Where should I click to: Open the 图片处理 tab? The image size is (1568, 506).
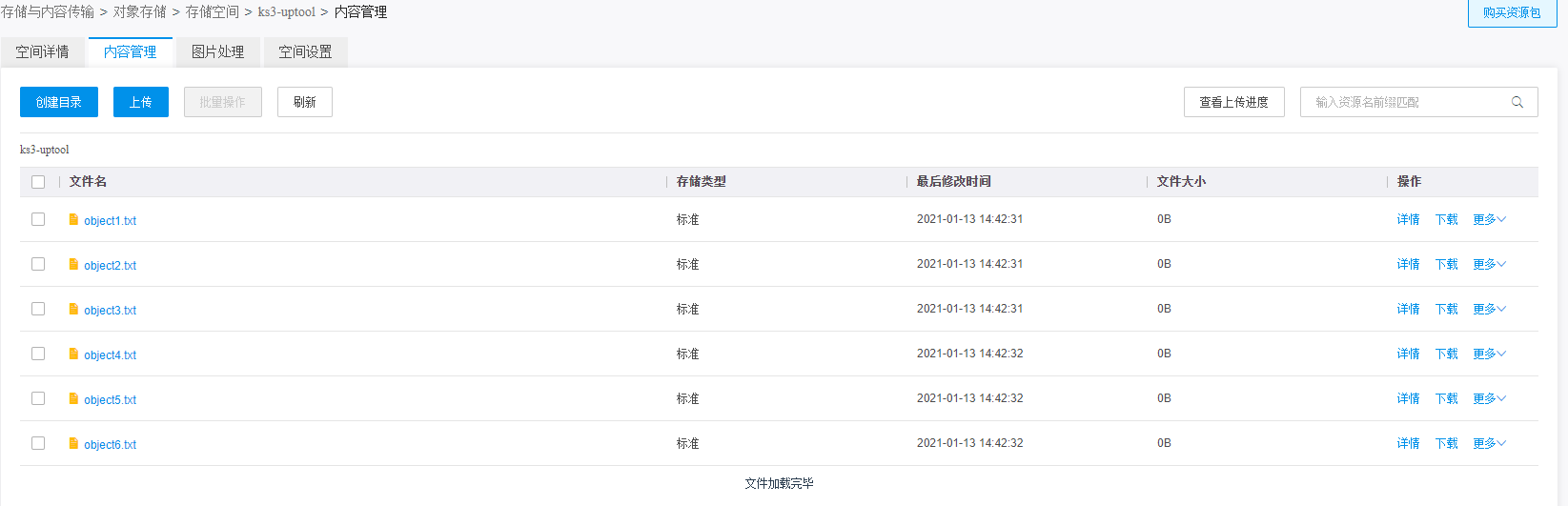click(x=217, y=51)
